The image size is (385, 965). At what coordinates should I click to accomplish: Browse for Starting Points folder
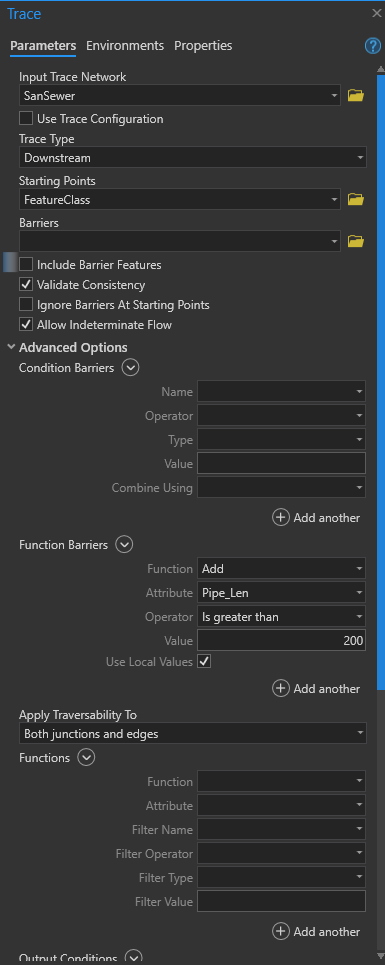[355, 199]
